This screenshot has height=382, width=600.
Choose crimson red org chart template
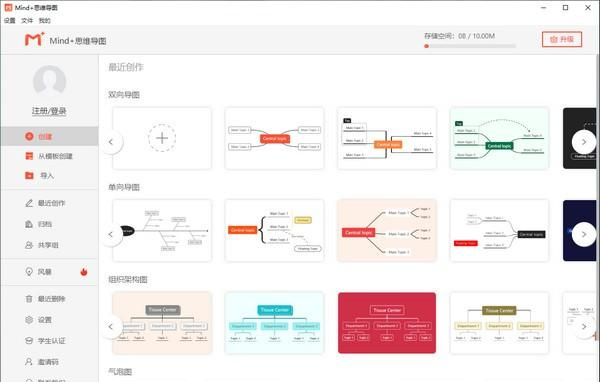[x=387, y=323]
